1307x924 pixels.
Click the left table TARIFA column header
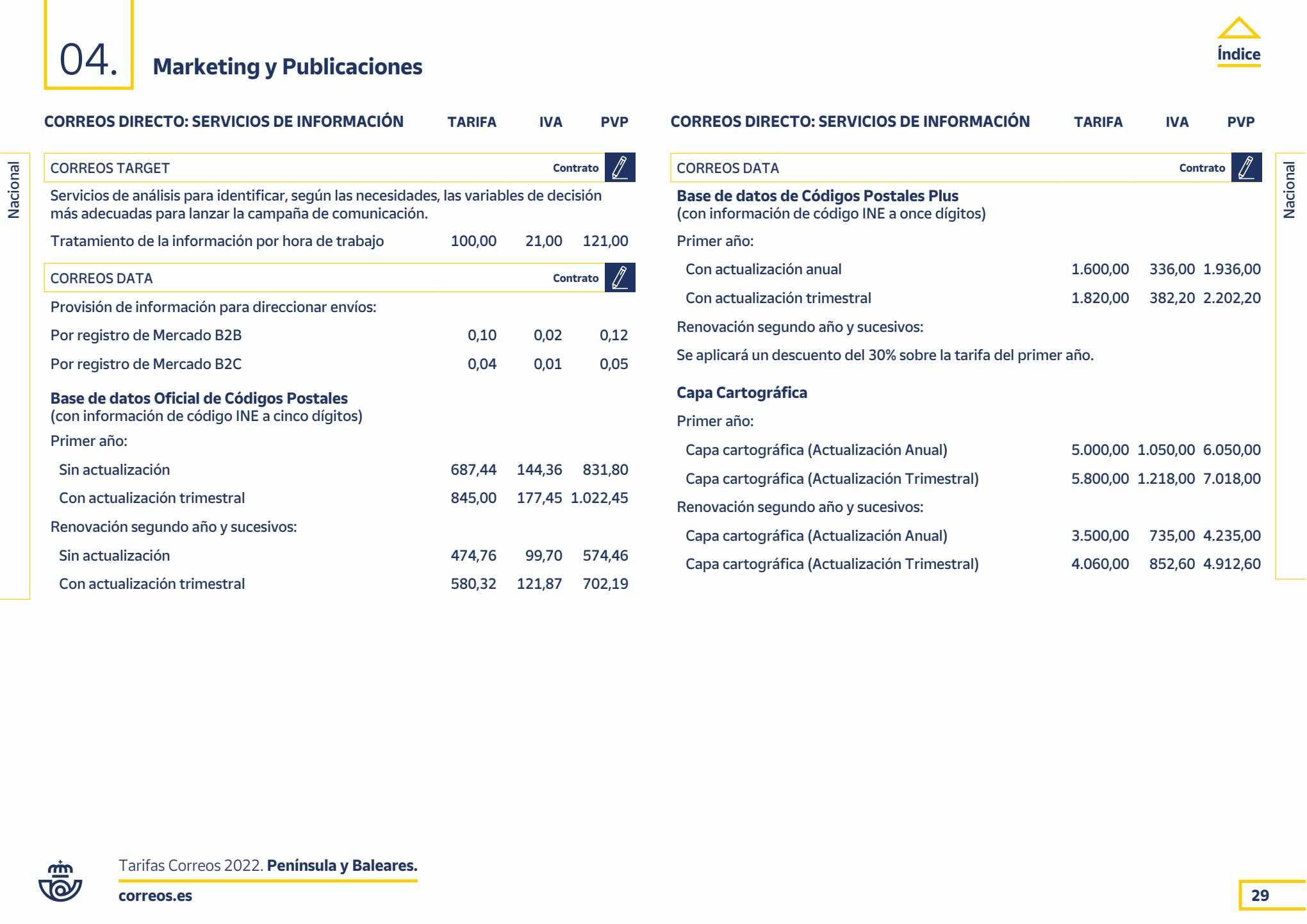pyautogui.click(x=472, y=122)
